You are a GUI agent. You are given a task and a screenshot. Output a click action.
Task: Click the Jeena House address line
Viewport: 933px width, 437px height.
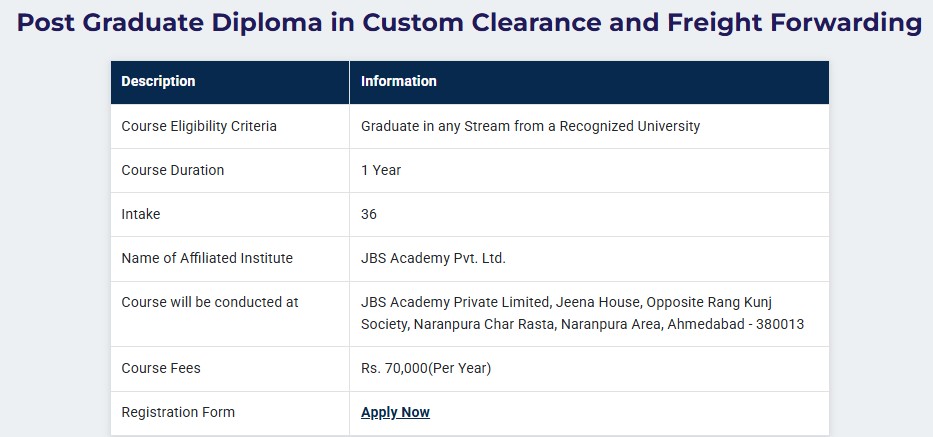point(566,302)
